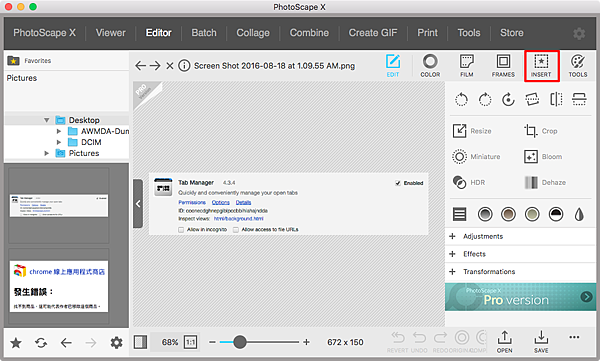The height and width of the screenshot is (361, 600).
Task: Select the Edit tab icon
Action: [393, 65]
